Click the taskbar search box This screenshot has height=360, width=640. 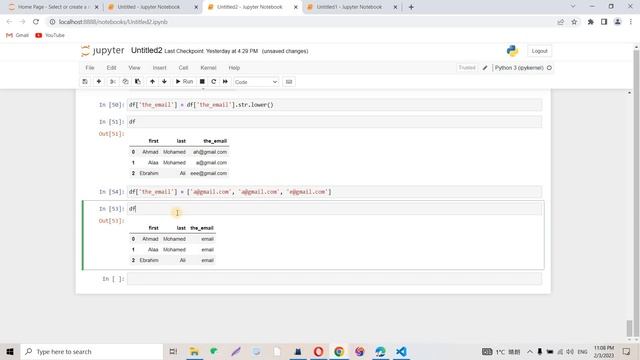[92, 351]
